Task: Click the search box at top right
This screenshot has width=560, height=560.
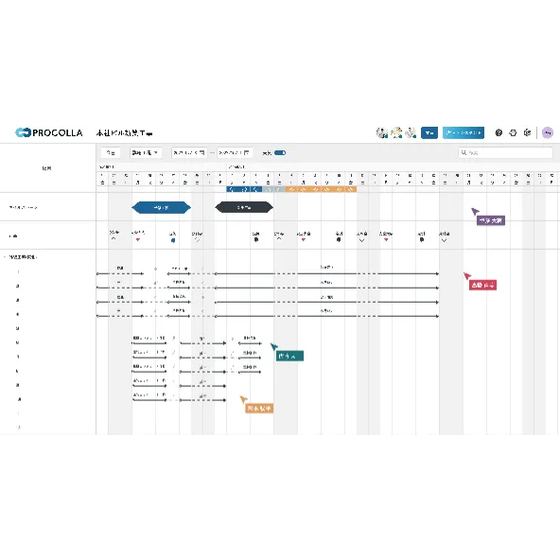Action: pyautogui.click(x=505, y=152)
